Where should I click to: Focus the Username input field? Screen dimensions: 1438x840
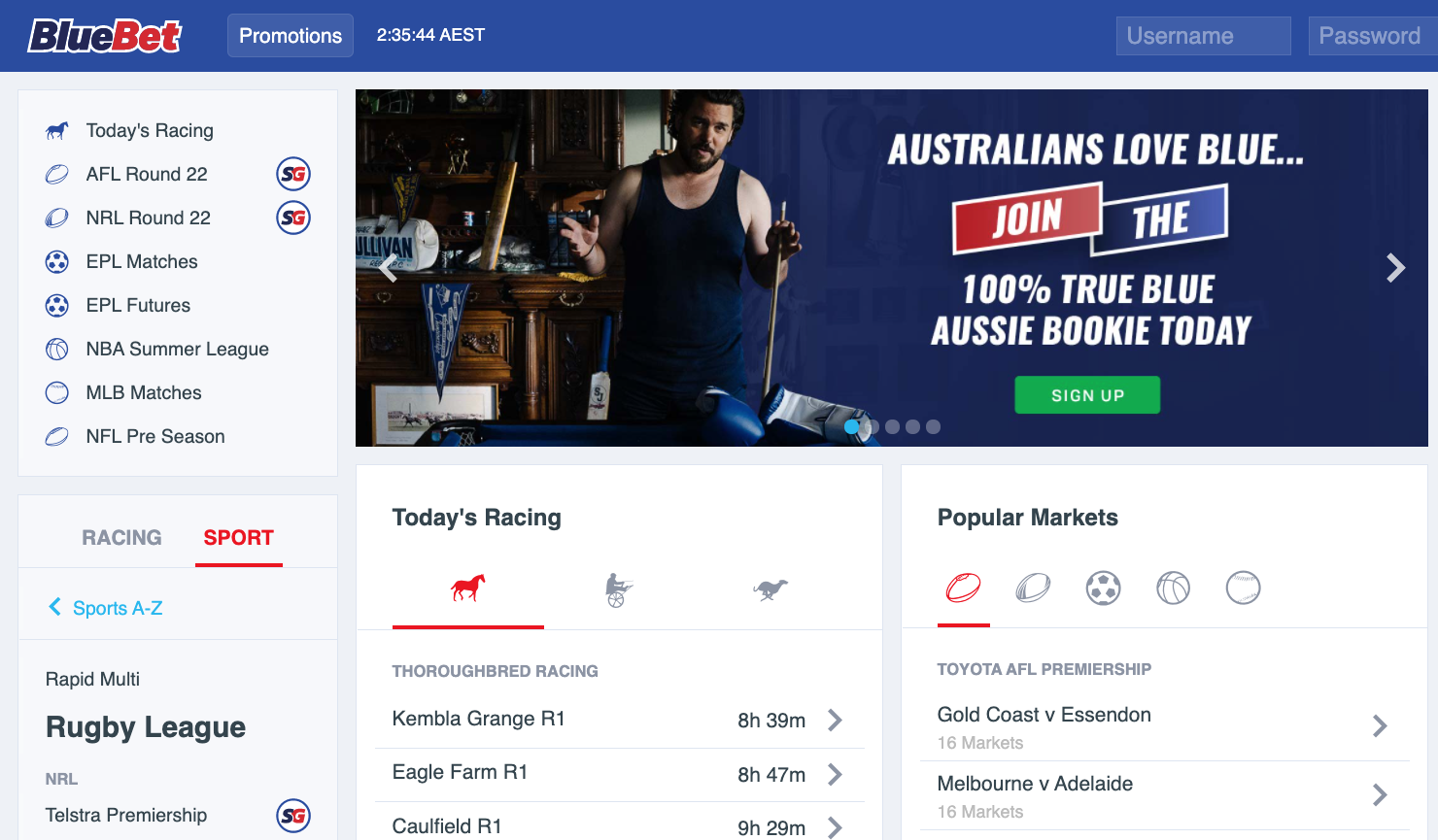pos(1203,36)
